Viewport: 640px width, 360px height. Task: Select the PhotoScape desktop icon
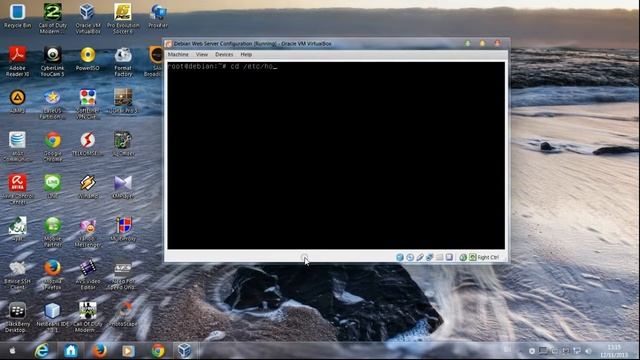coord(123,315)
